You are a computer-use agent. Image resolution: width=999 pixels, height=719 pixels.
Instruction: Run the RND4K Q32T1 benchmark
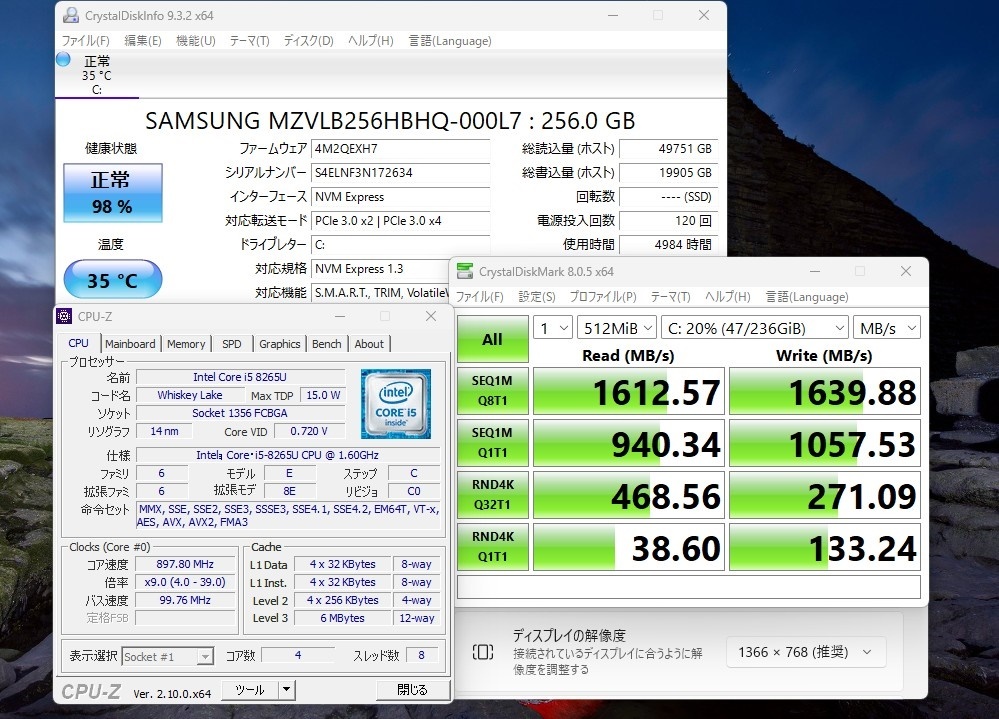pos(492,495)
